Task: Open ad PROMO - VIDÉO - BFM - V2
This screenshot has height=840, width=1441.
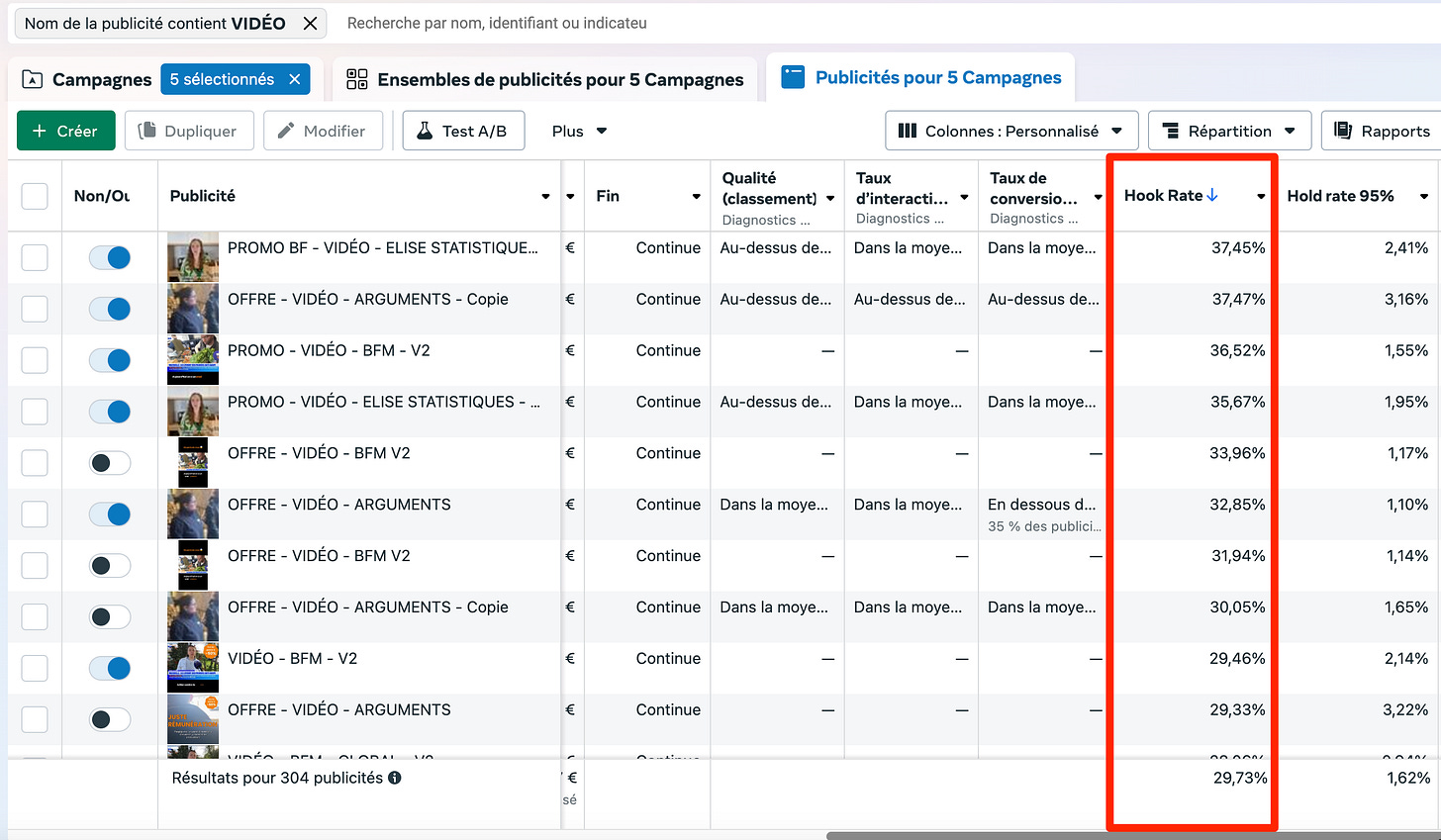Action: coord(329,350)
